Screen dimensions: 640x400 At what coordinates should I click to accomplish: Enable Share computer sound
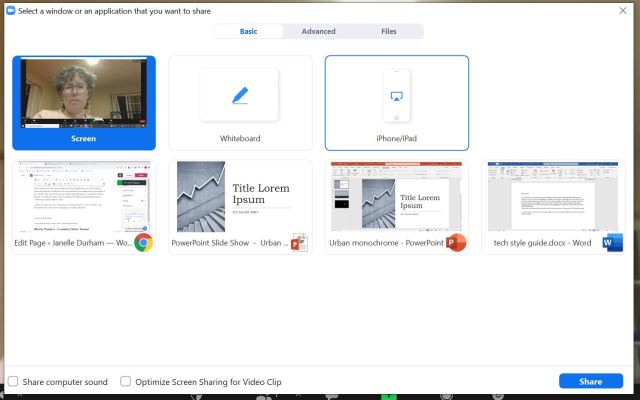click(13, 381)
